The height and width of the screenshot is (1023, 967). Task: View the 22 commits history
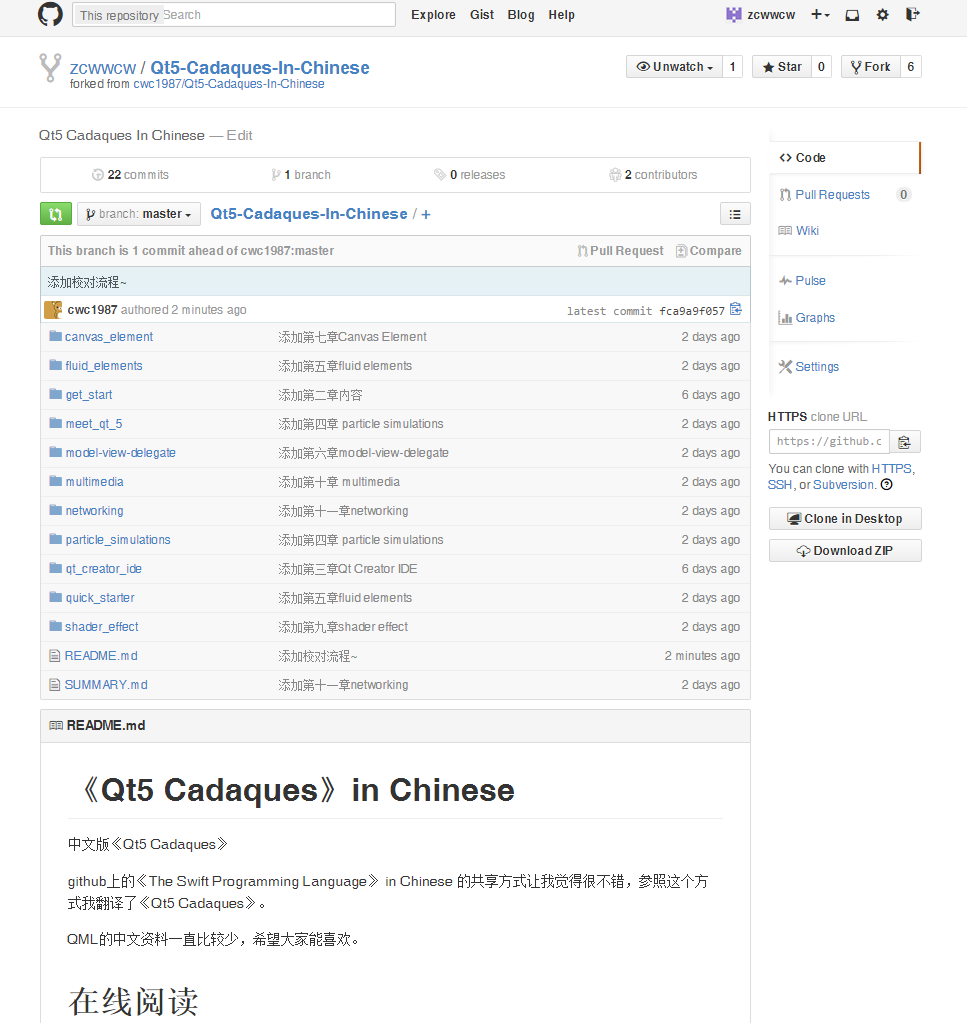[x=130, y=175]
